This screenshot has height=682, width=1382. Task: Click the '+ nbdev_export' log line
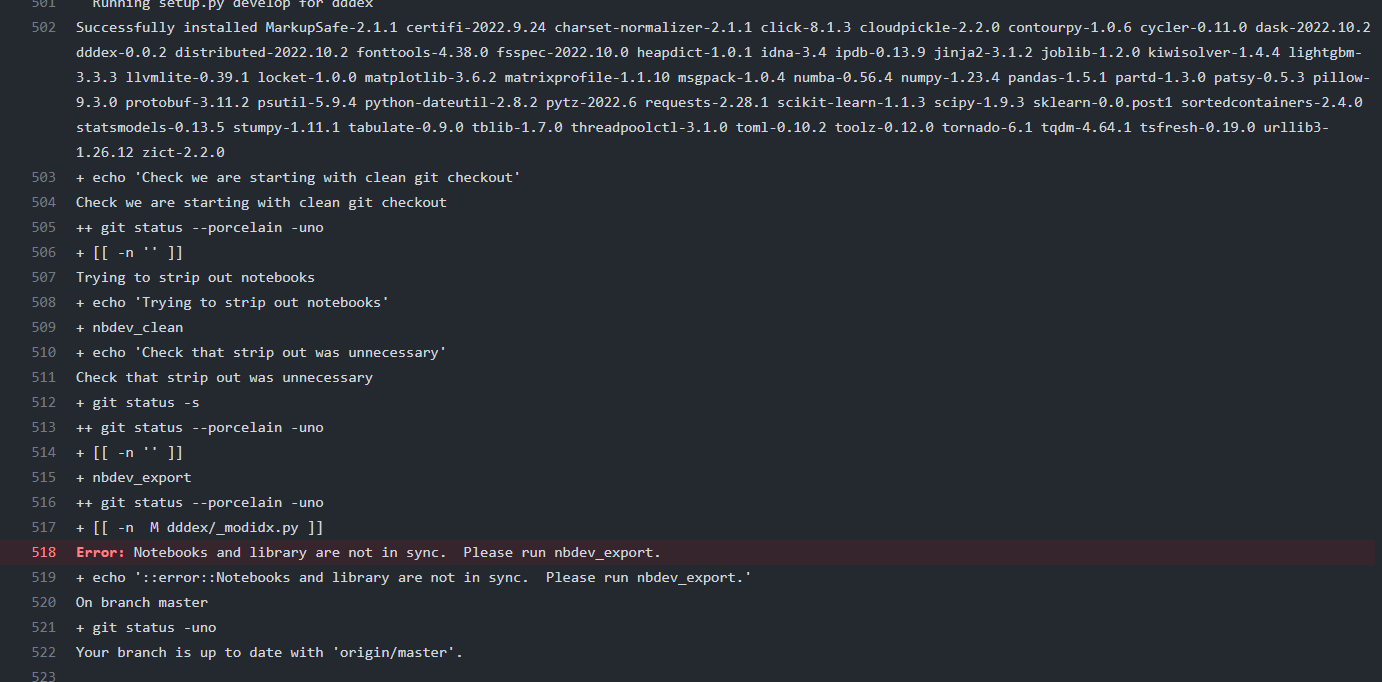134,477
